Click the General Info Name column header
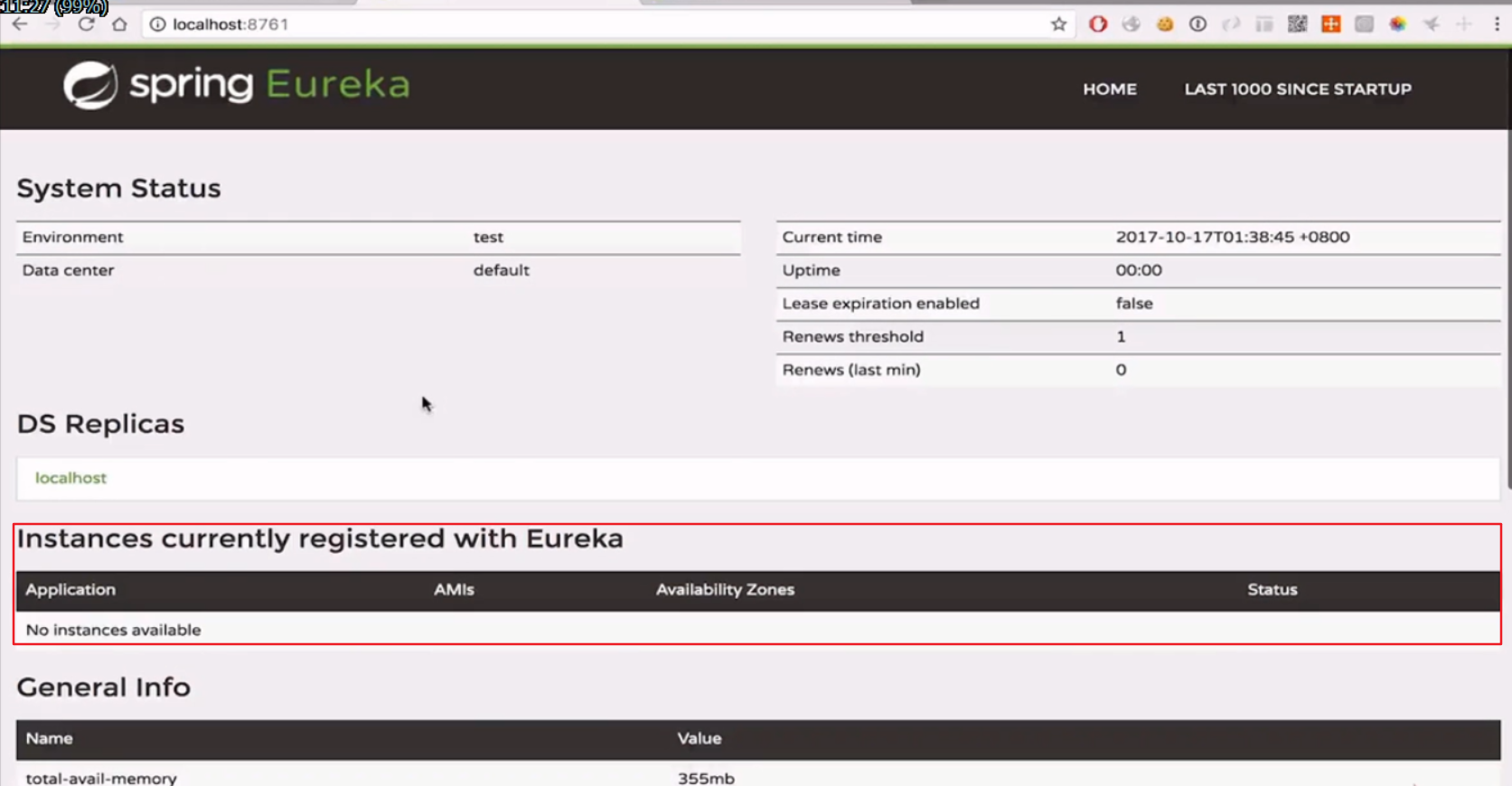 point(49,738)
